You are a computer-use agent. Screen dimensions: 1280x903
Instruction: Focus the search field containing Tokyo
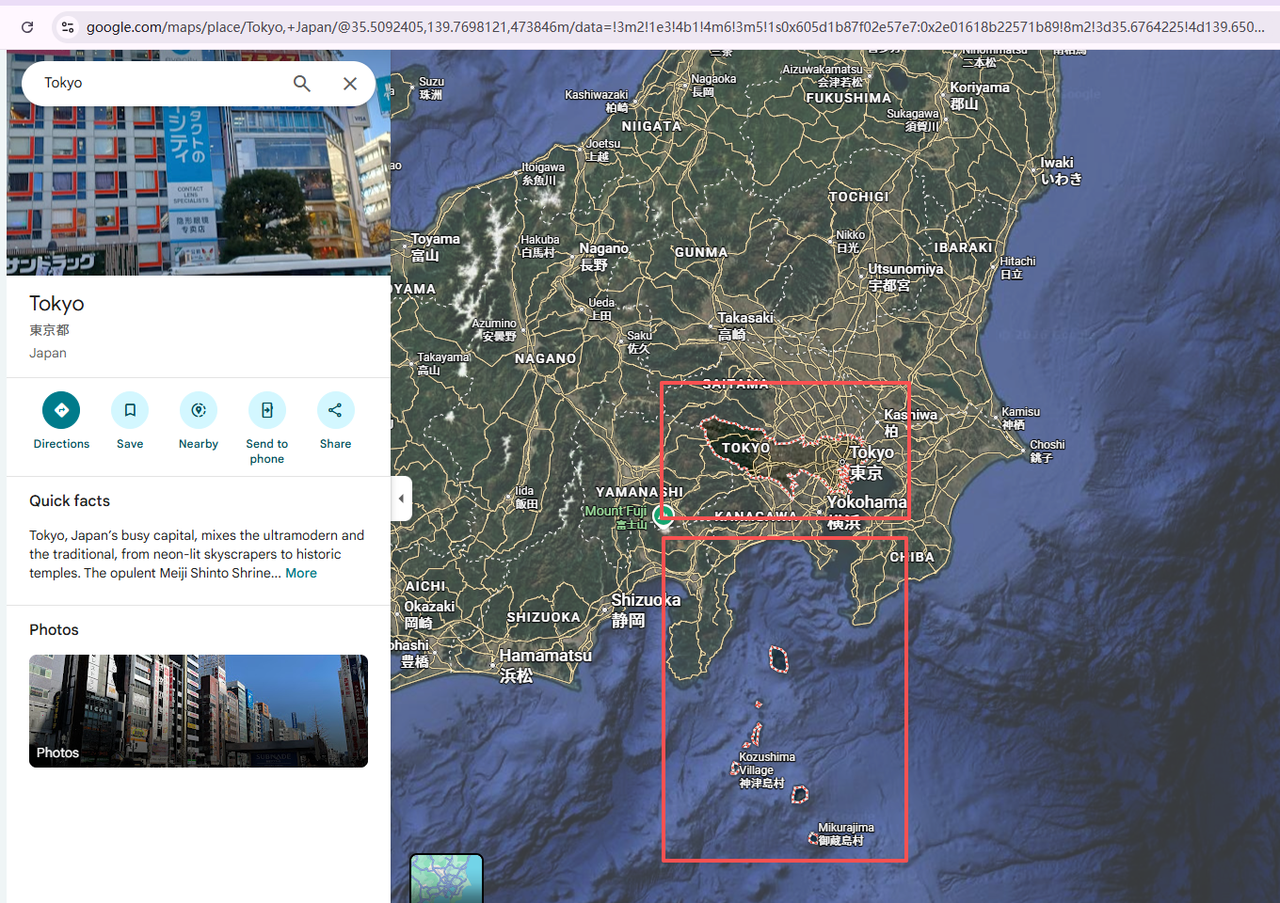[x=160, y=83]
